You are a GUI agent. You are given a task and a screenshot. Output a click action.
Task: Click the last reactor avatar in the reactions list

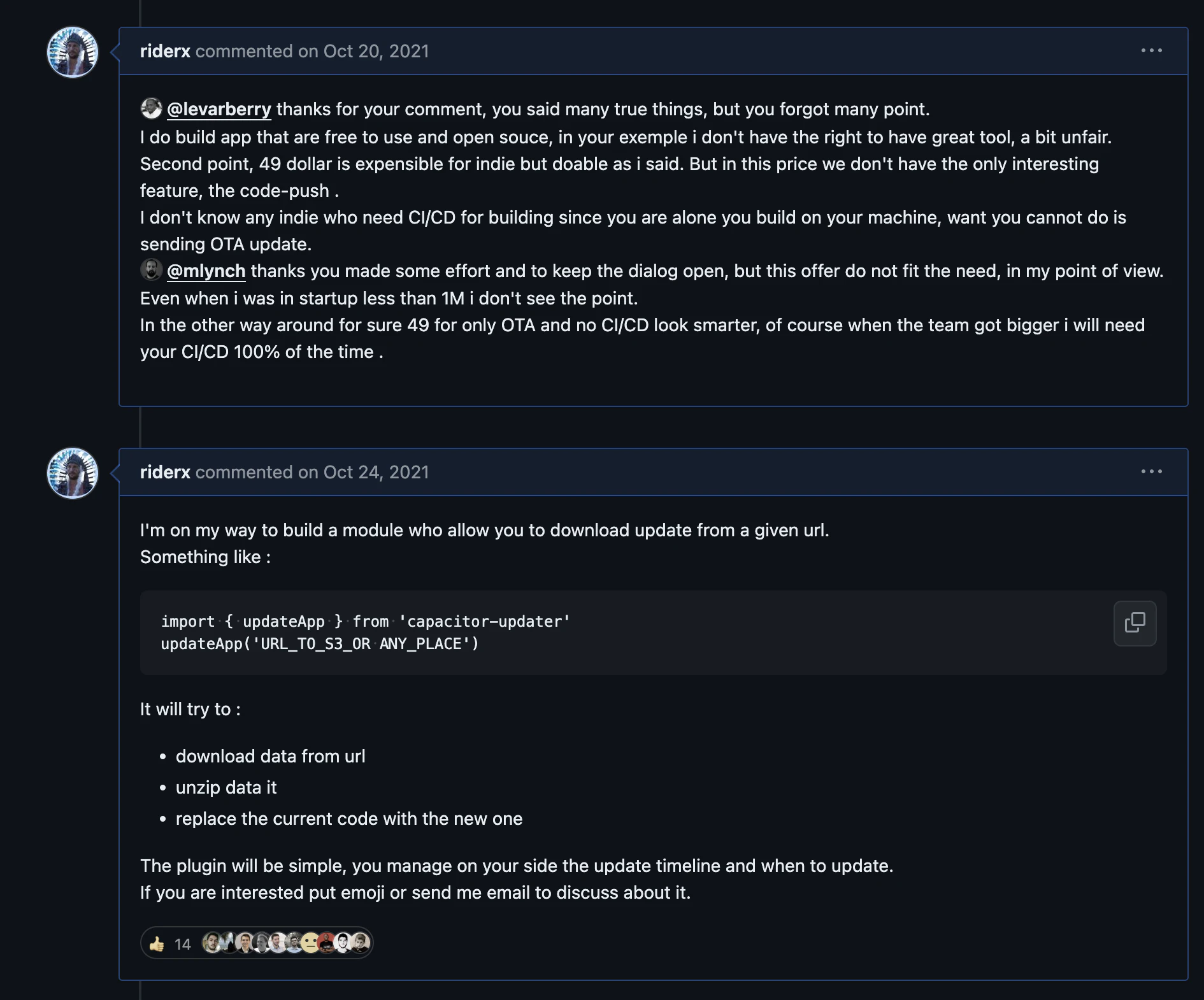point(361,943)
